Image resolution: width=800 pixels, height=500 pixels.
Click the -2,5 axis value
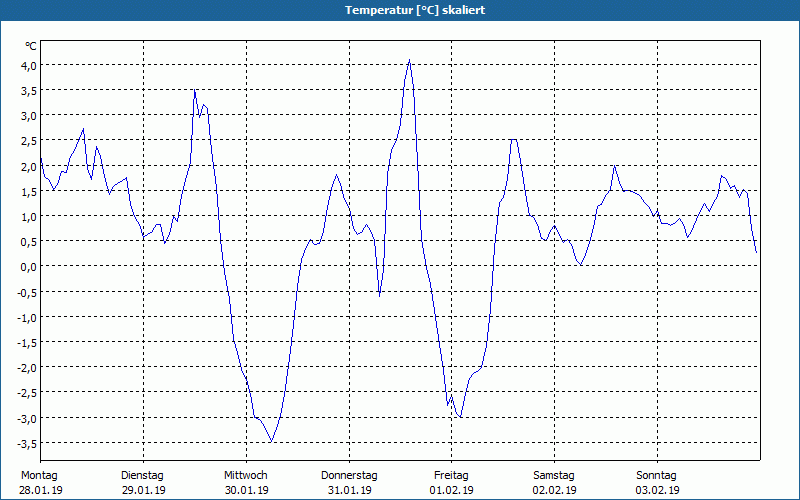pyautogui.click(x=27, y=393)
